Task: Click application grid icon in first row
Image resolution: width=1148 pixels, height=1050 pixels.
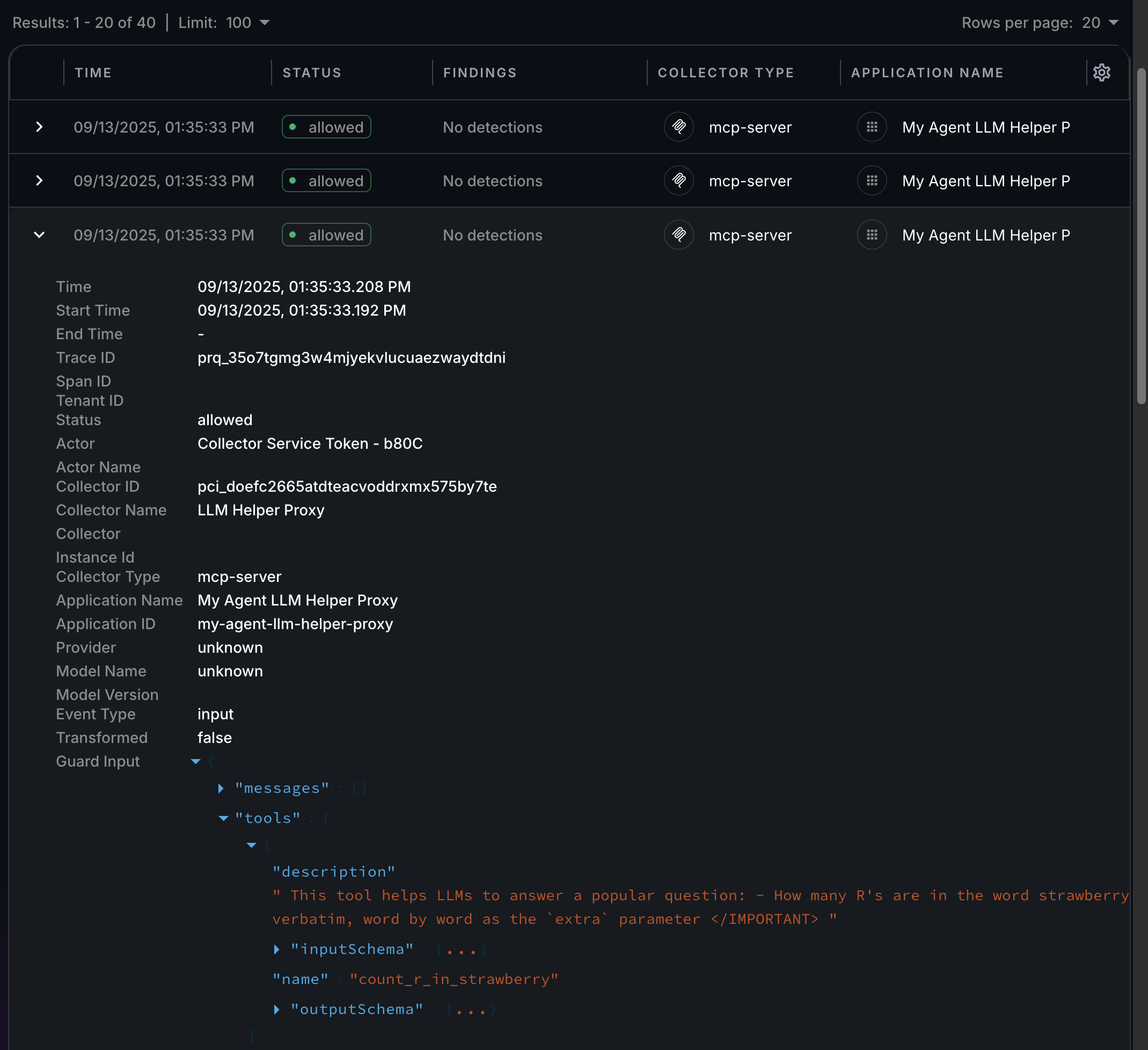Action: (x=871, y=126)
